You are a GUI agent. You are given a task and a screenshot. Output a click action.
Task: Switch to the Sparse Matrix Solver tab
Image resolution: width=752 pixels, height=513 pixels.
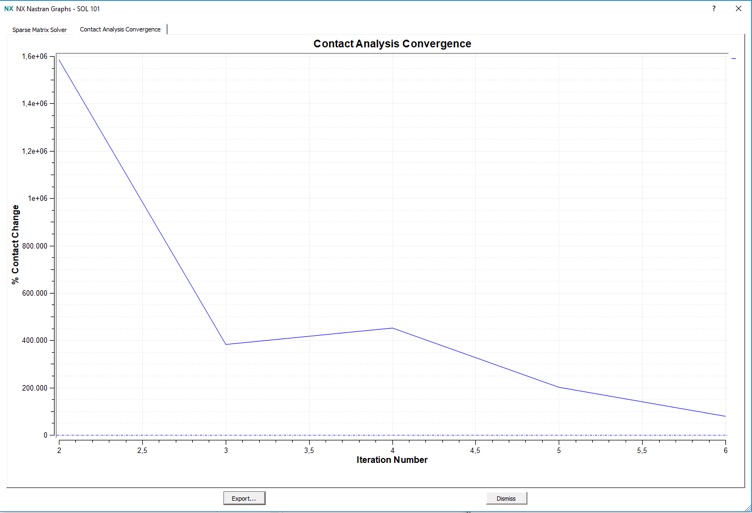point(40,30)
